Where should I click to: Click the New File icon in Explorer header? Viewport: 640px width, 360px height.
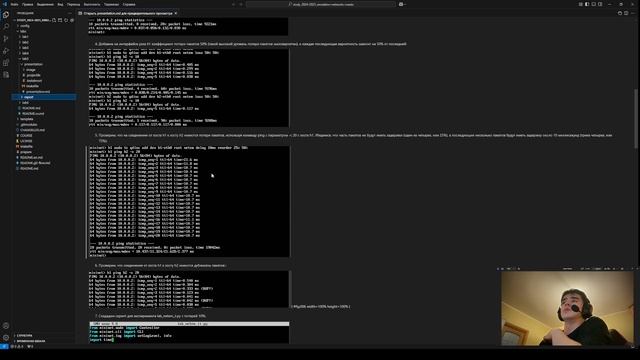[54, 20]
